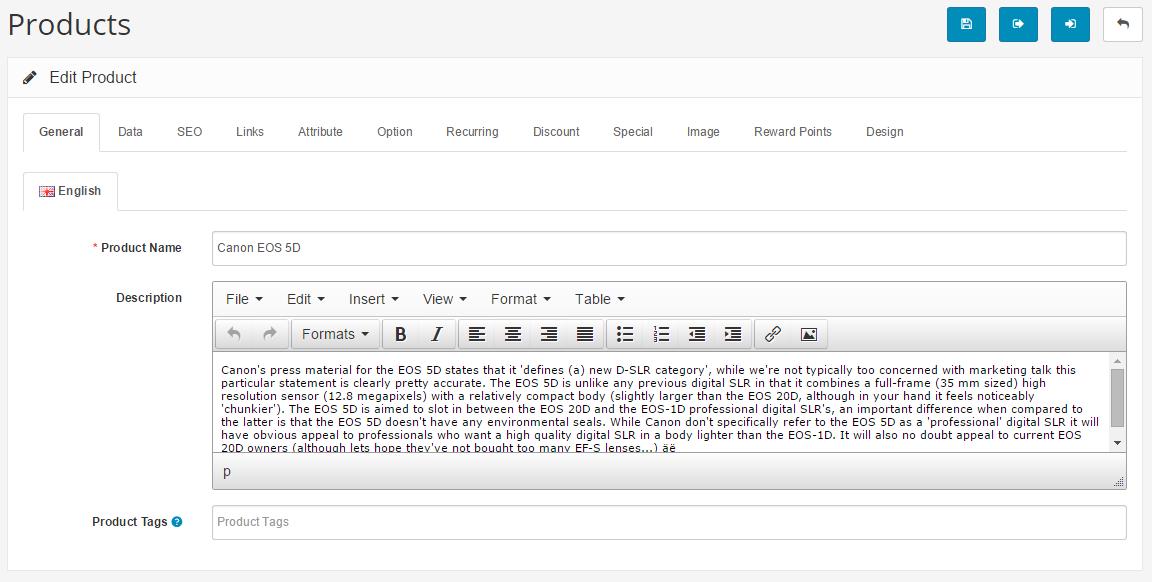Viewport: 1152px width, 582px height.
Task: Click the save and exit arrow button
Action: point(1018,24)
